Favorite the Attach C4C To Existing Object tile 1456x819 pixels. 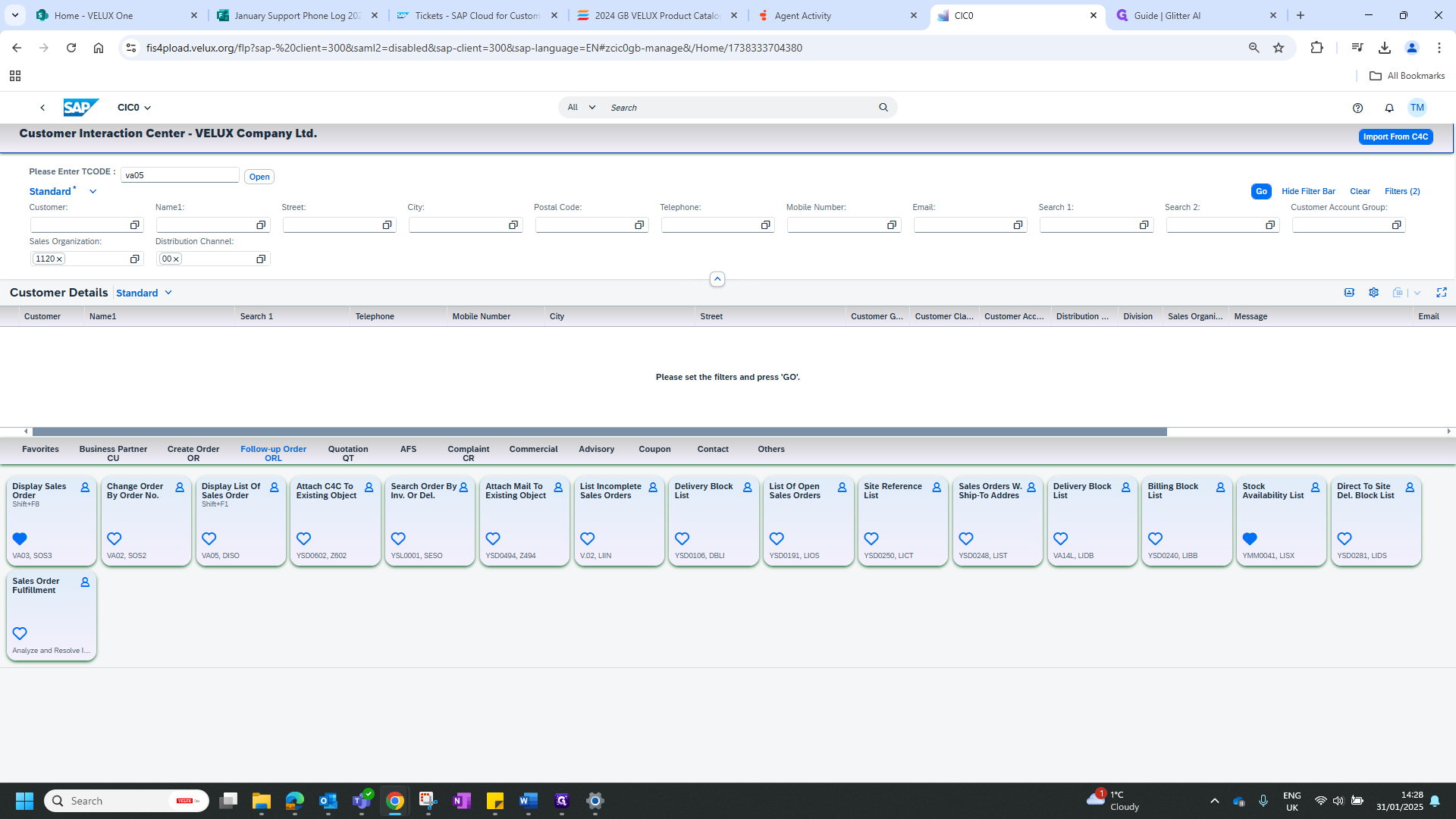coord(303,538)
